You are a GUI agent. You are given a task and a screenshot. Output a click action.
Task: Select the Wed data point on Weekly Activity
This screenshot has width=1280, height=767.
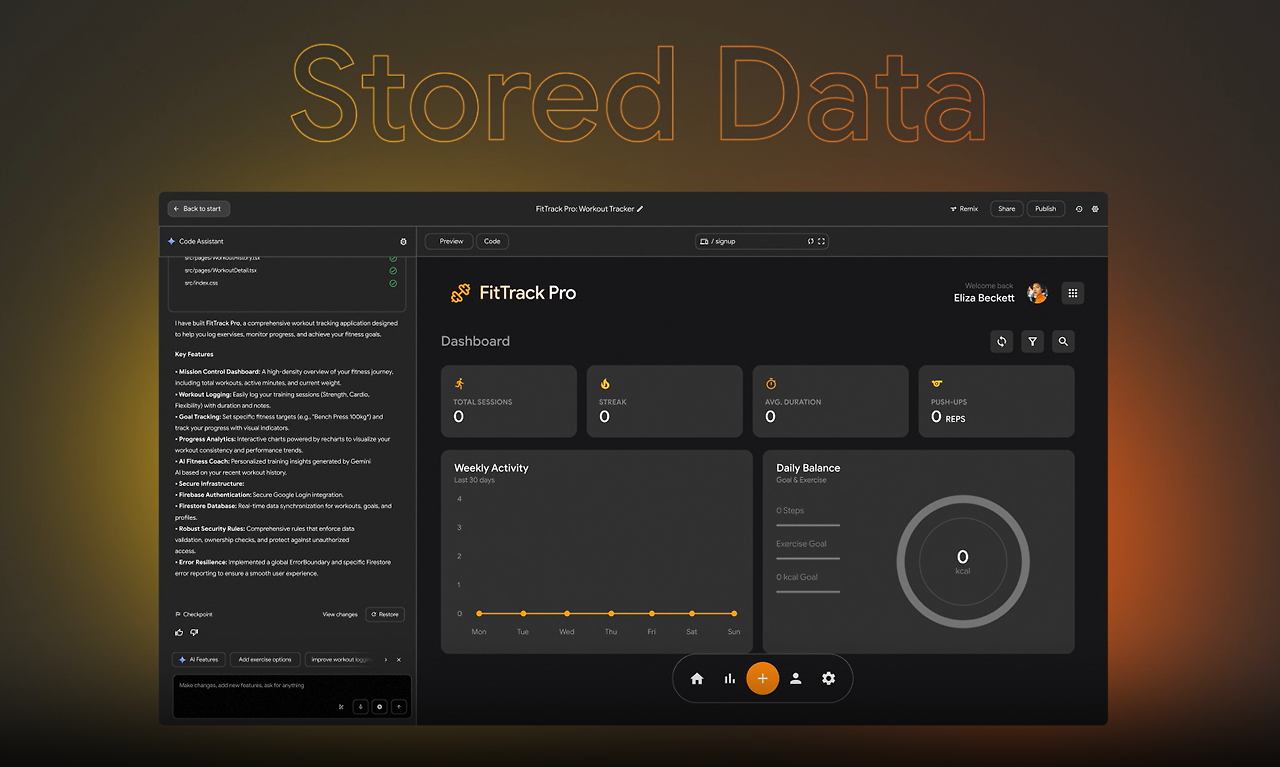[x=567, y=613]
